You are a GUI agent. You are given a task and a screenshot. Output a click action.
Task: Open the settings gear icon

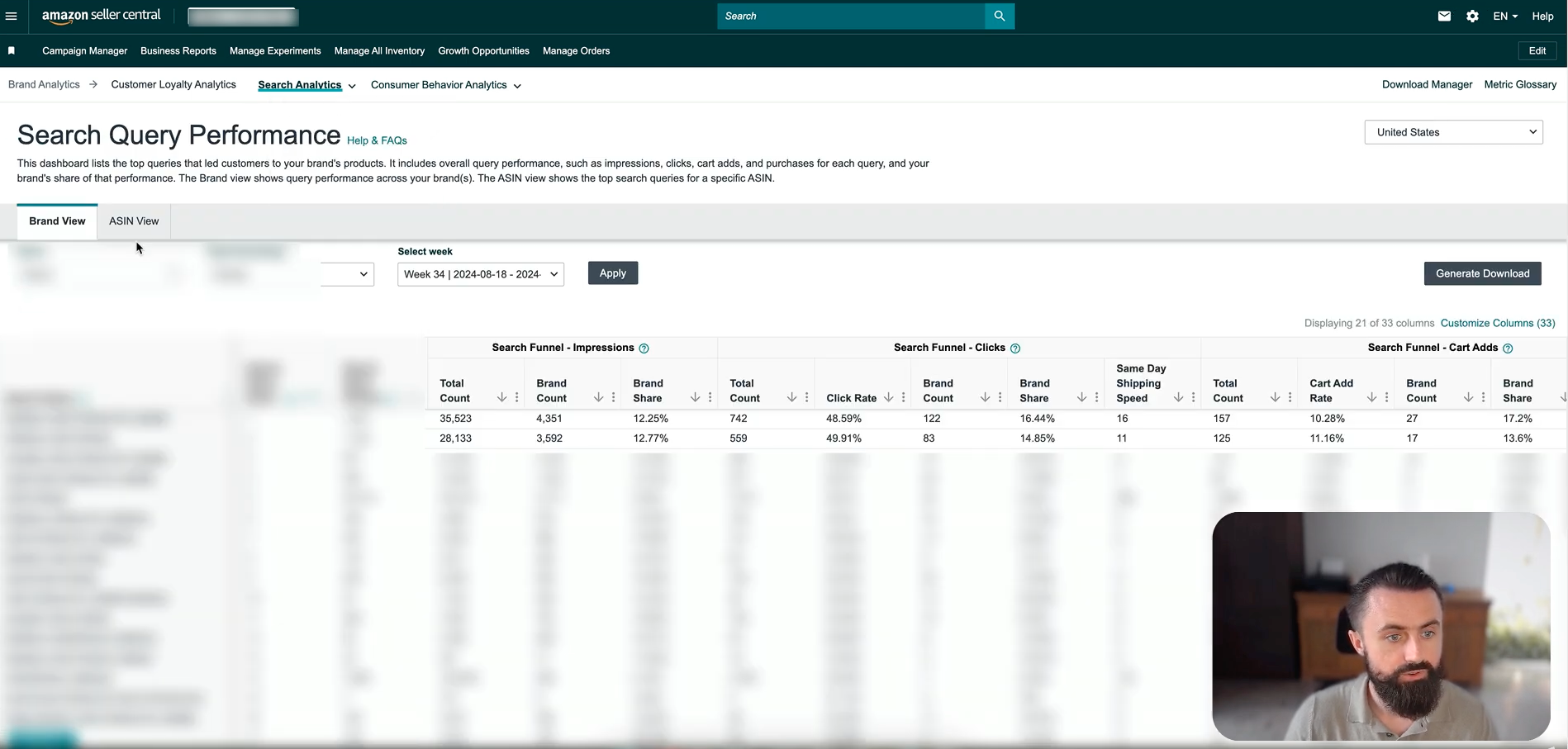coord(1472,16)
